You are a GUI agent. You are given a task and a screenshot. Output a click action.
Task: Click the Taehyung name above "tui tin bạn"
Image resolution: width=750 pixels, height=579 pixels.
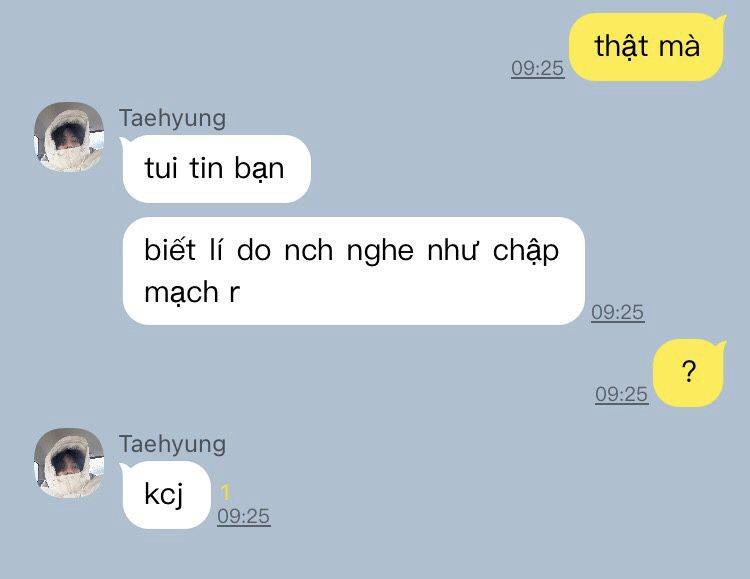(x=172, y=118)
